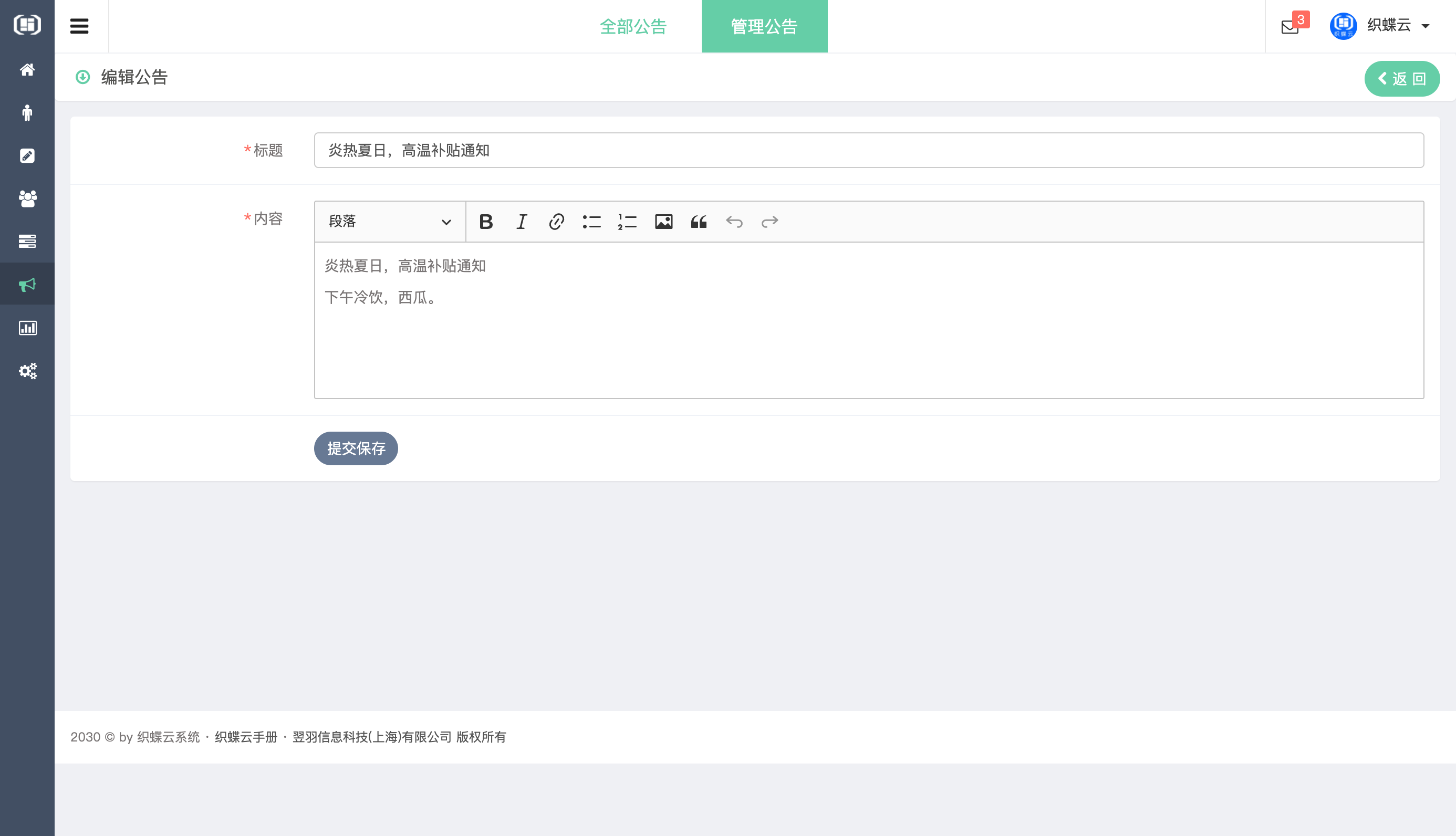Viewport: 1456px width, 836px height.
Task: Open the notifications envelope with badge 3
Action: click(1290, 26)
